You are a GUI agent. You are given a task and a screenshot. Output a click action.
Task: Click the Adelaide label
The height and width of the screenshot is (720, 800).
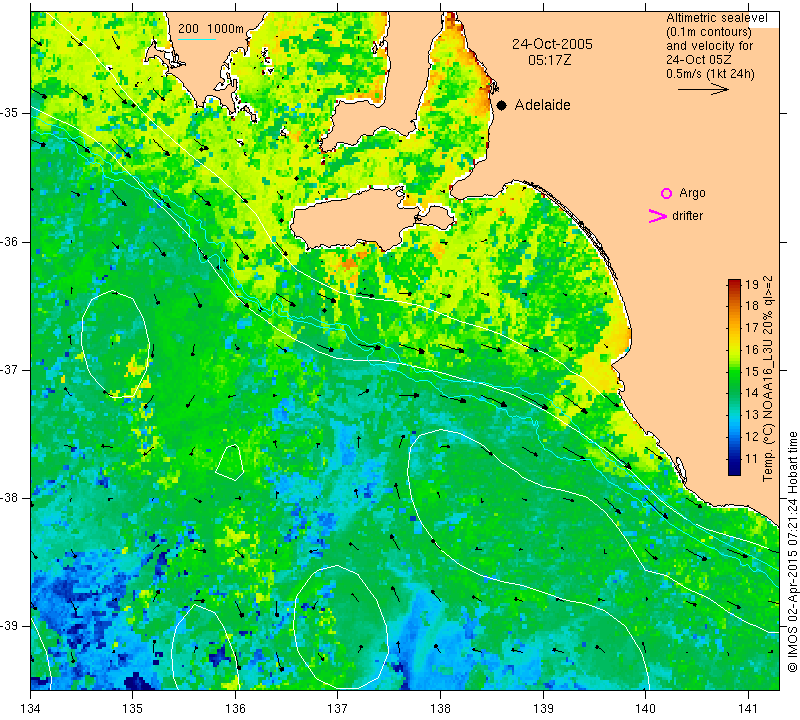click(542, 105)
